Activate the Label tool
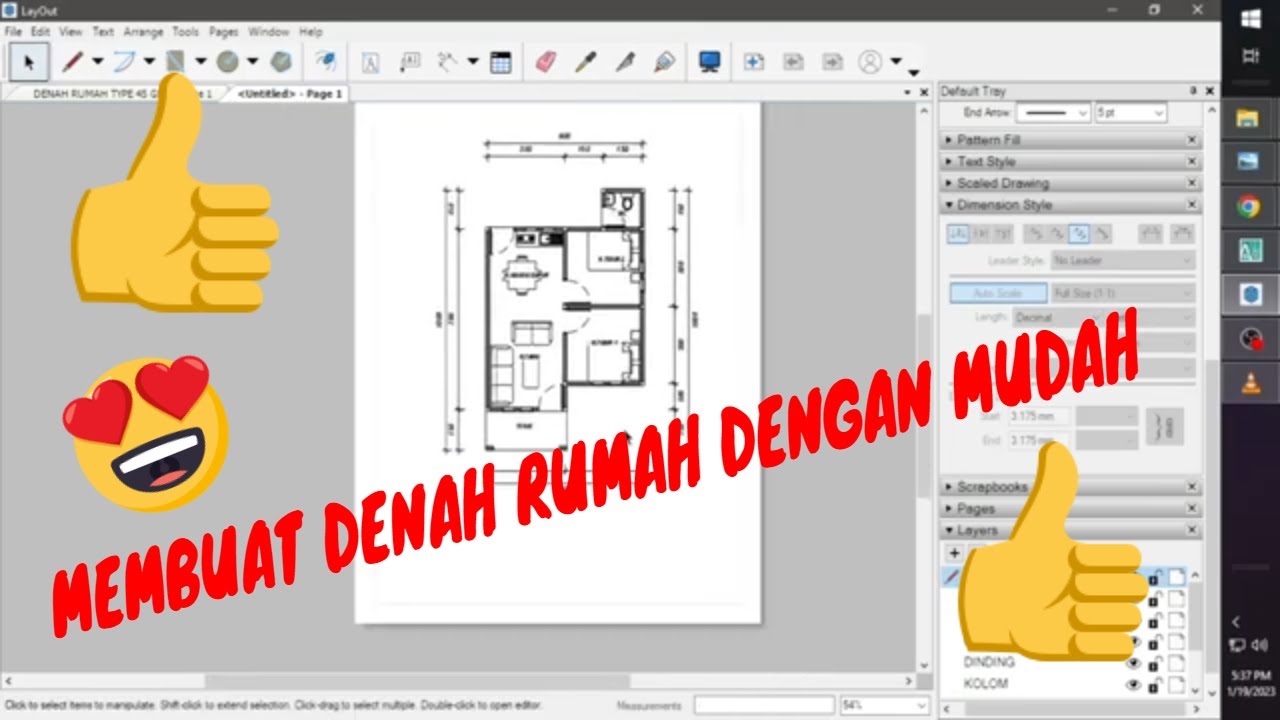The image size is (1280, 720). 410,62
